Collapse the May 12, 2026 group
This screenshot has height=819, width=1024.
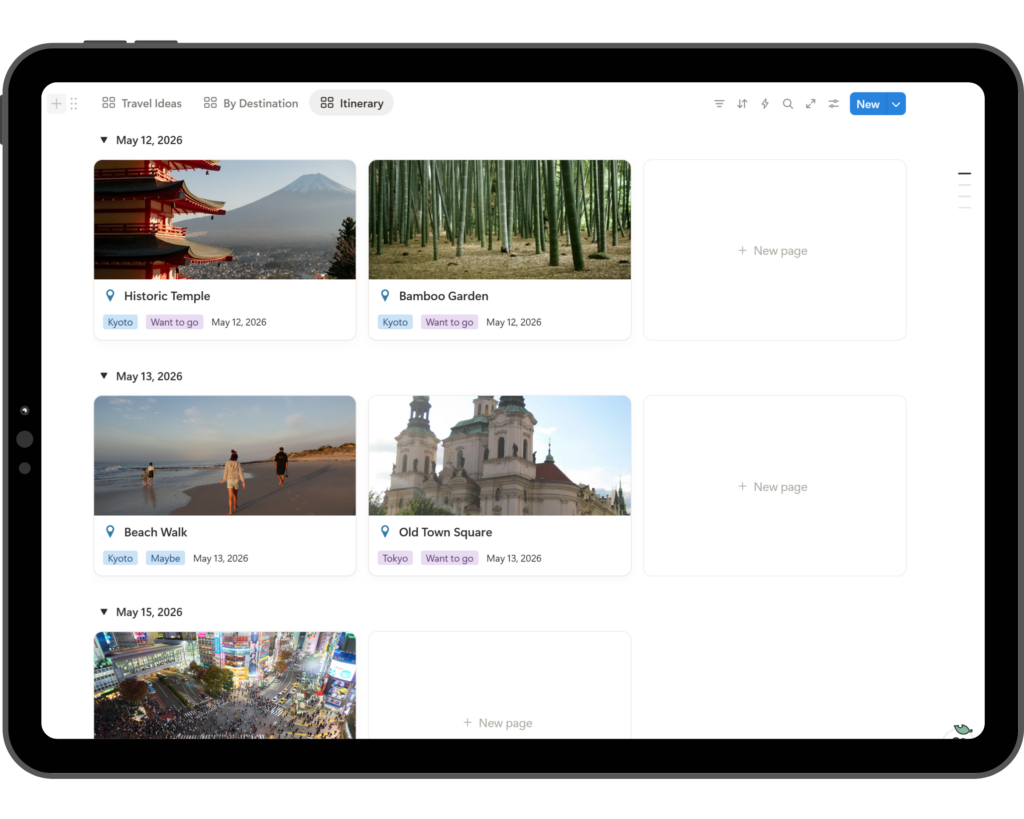point(104,140)
